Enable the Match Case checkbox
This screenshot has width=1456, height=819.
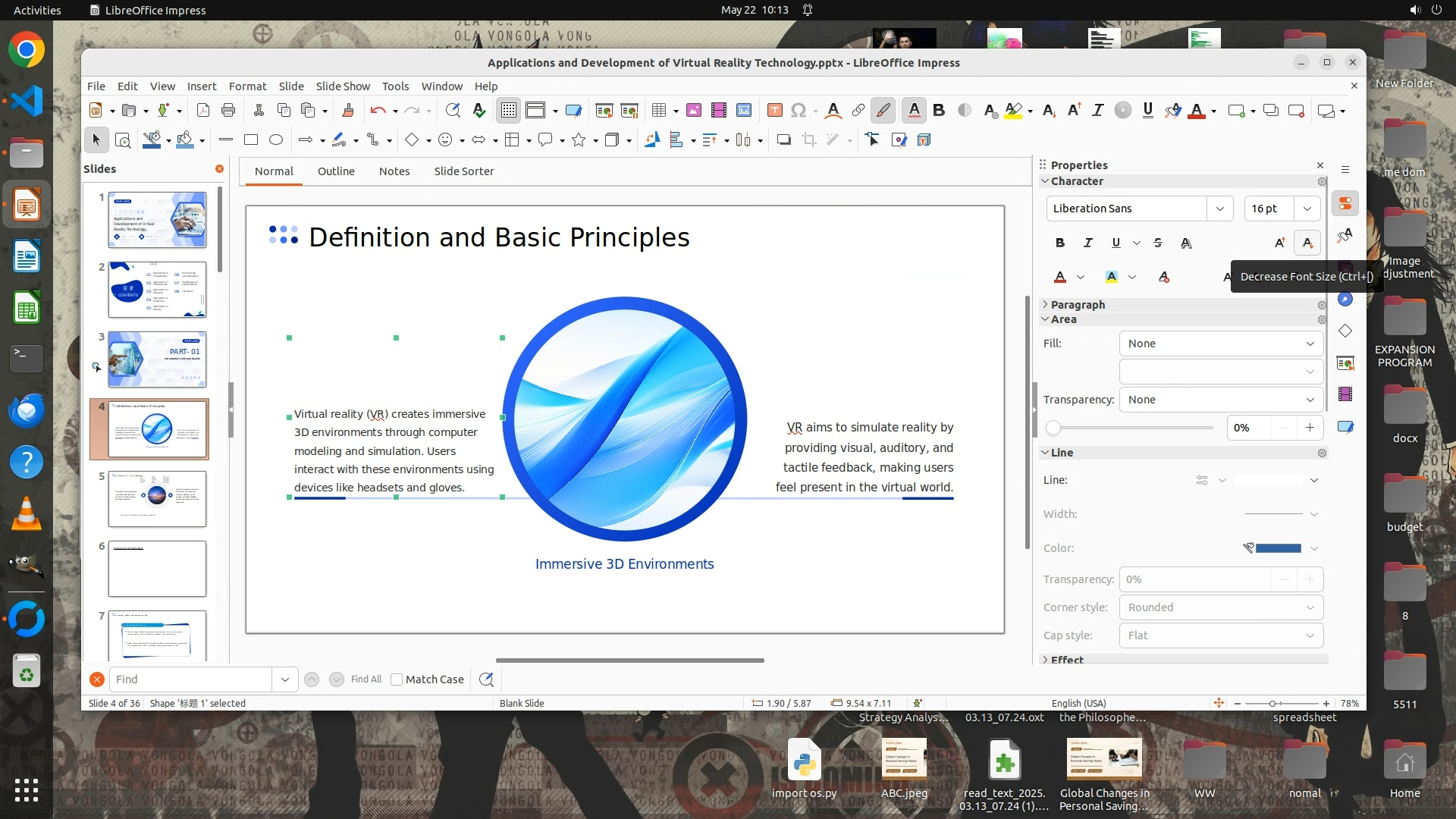(397, 679)
